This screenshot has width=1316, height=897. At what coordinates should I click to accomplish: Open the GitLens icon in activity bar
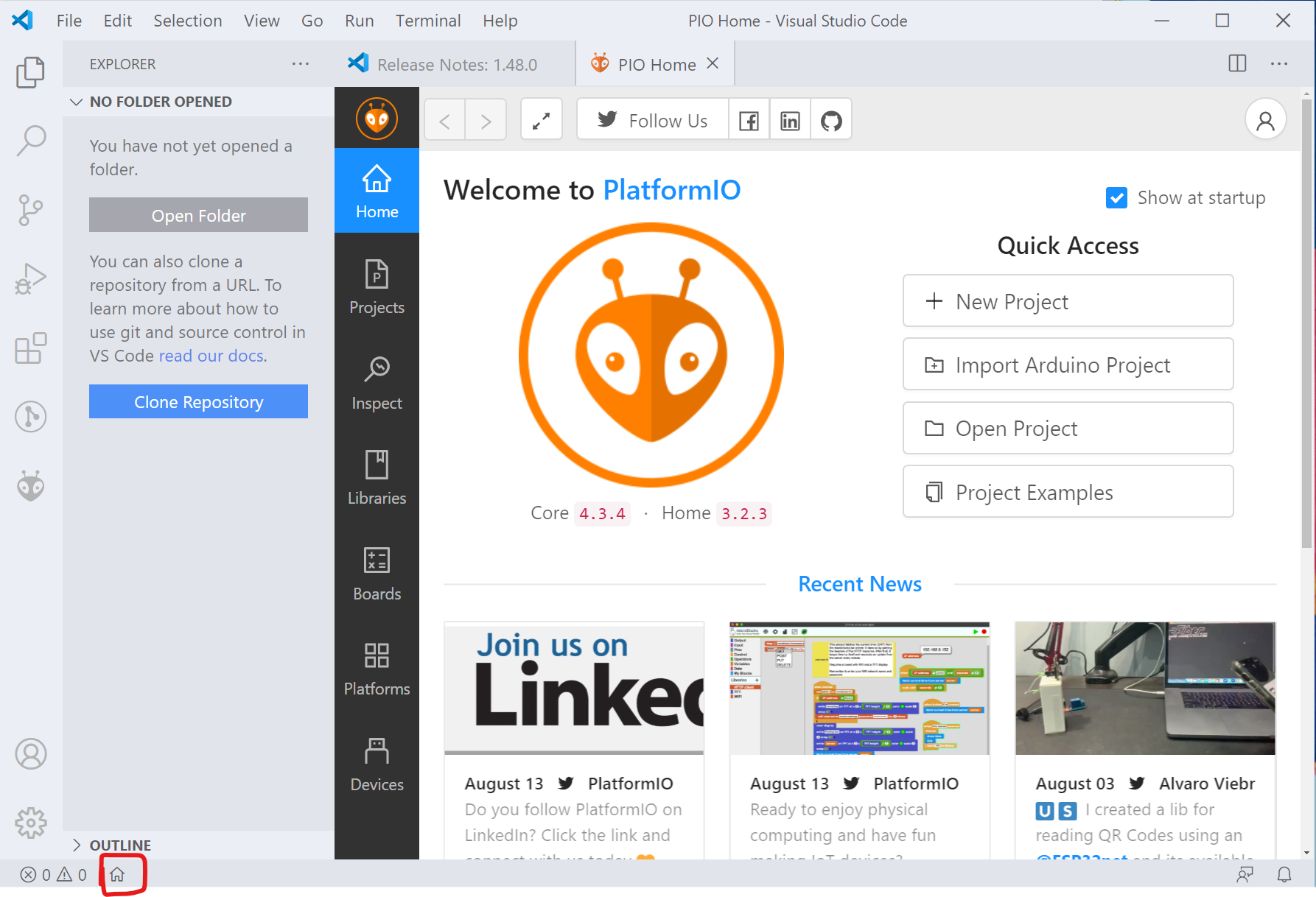click(30, 417)
